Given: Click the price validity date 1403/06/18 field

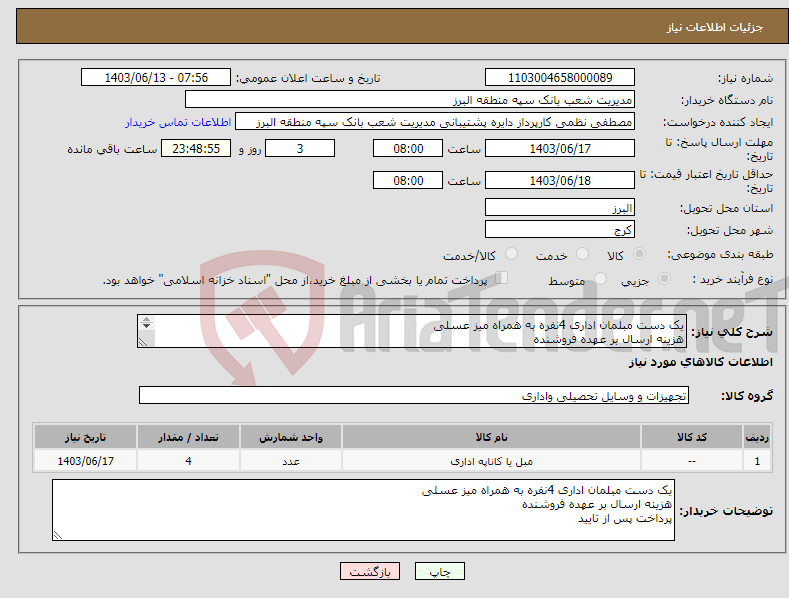Looking at the screenshot, I should pyautogui.click(x=560, y=180).
